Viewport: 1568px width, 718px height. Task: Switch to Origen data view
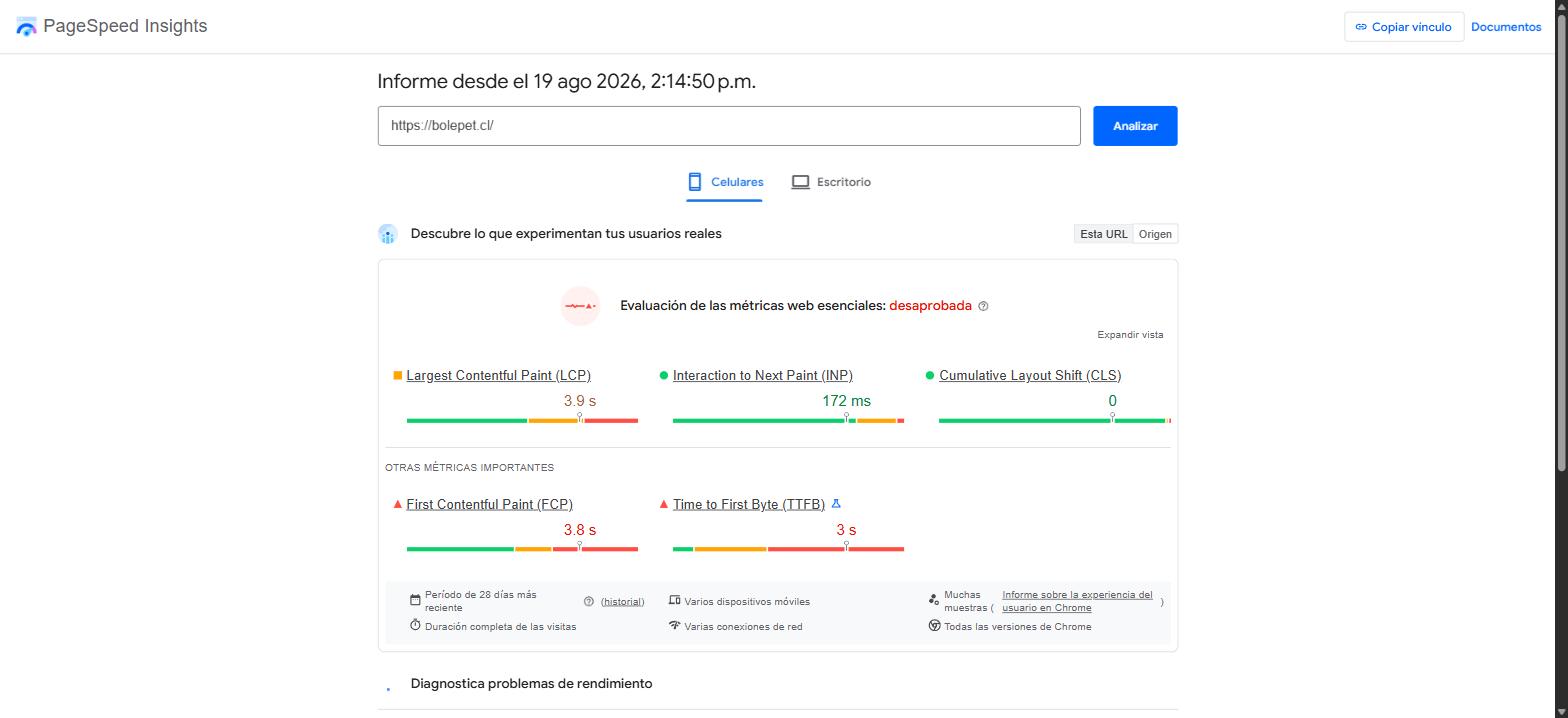[1155, 234]
